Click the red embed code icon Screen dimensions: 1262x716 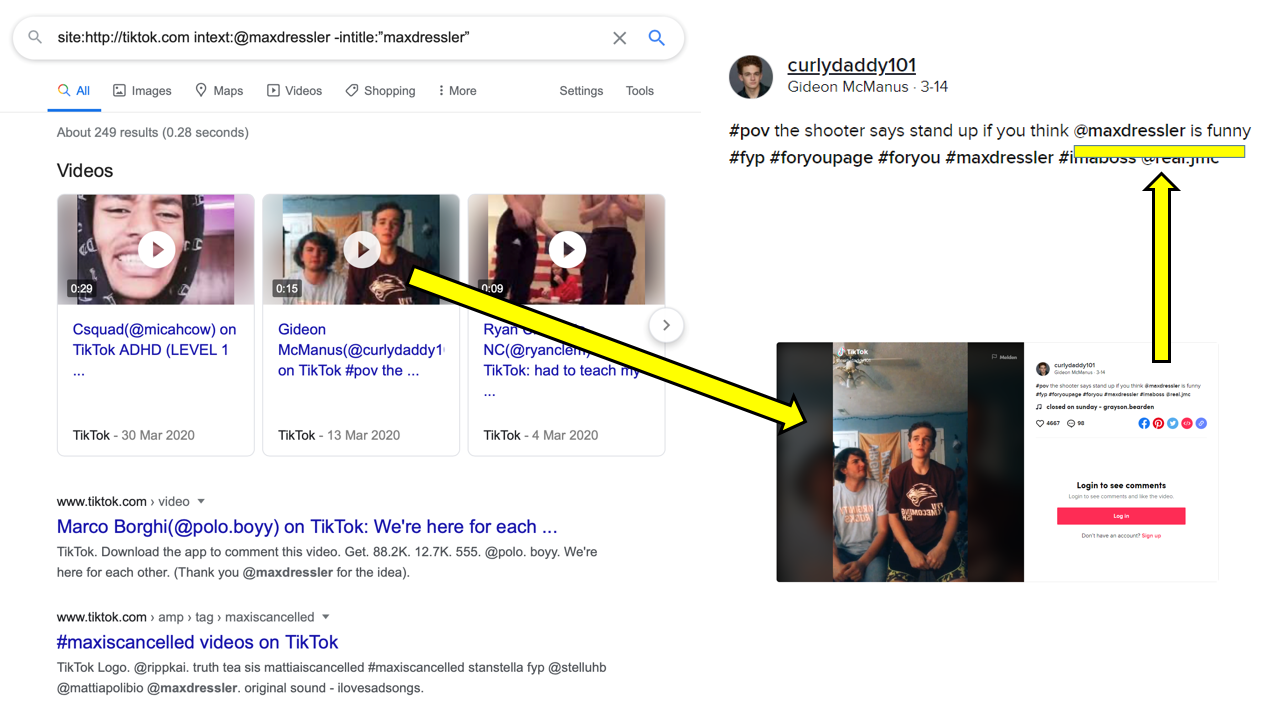tap(1187, 423)
